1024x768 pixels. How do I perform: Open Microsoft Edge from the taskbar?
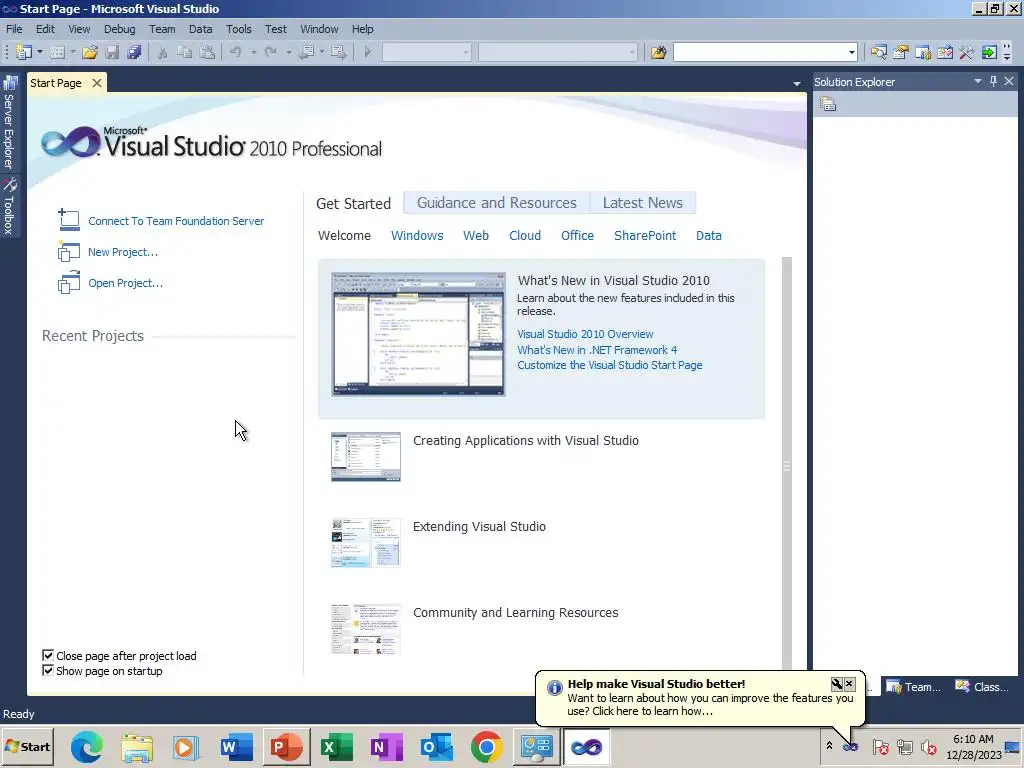click(x=87, y=747)
